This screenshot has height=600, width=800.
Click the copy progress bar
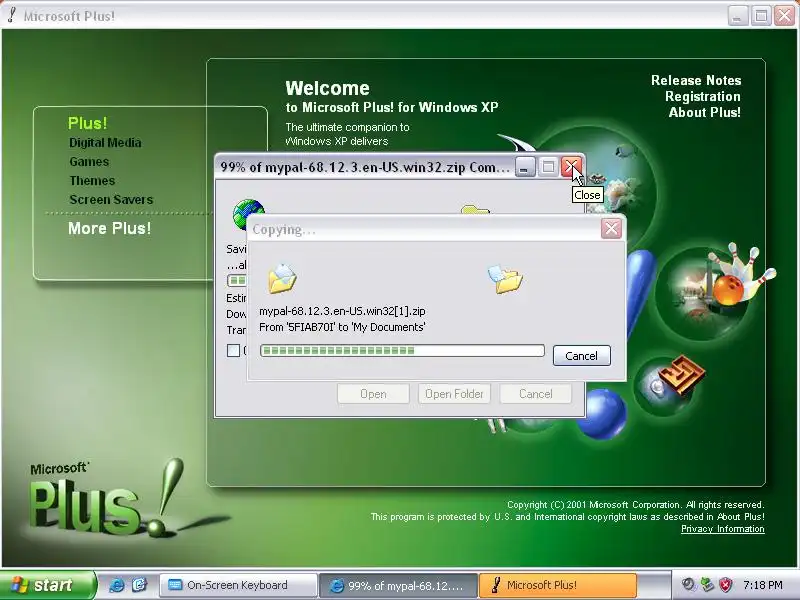[402, 351]
